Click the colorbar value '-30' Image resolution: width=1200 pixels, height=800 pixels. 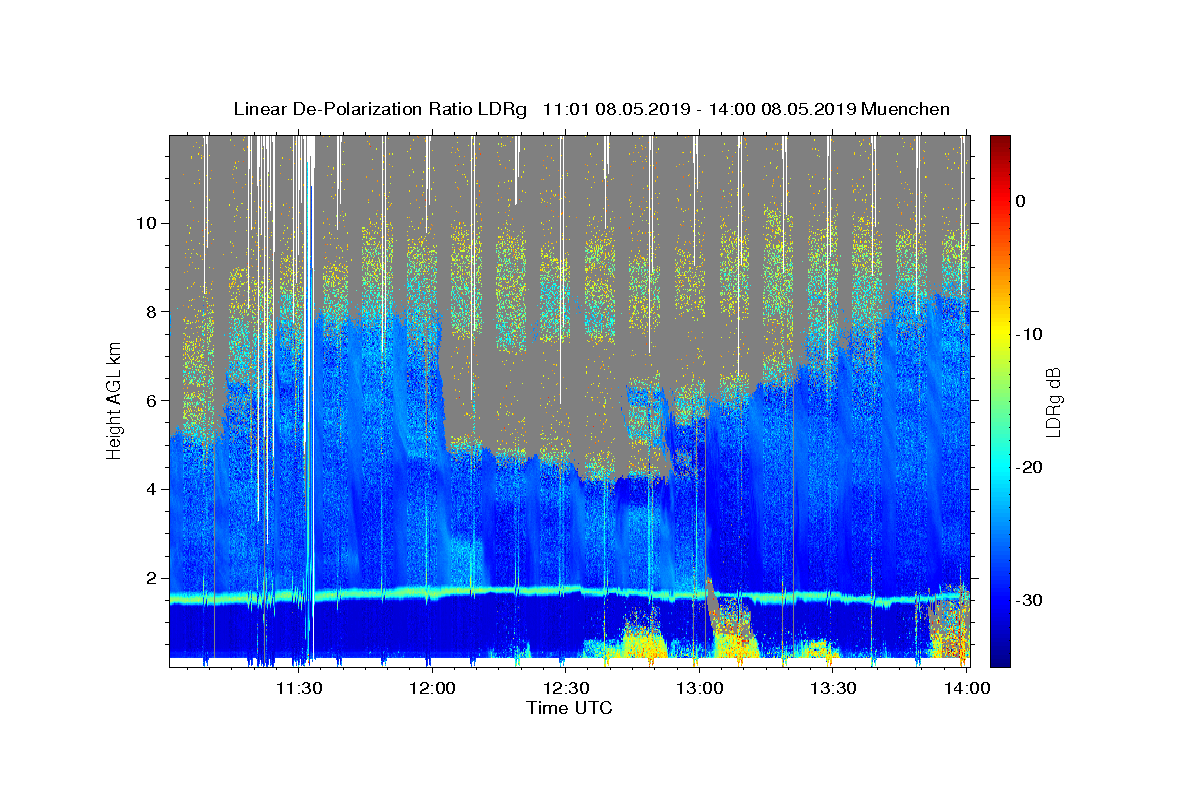tap(1030, 600)
